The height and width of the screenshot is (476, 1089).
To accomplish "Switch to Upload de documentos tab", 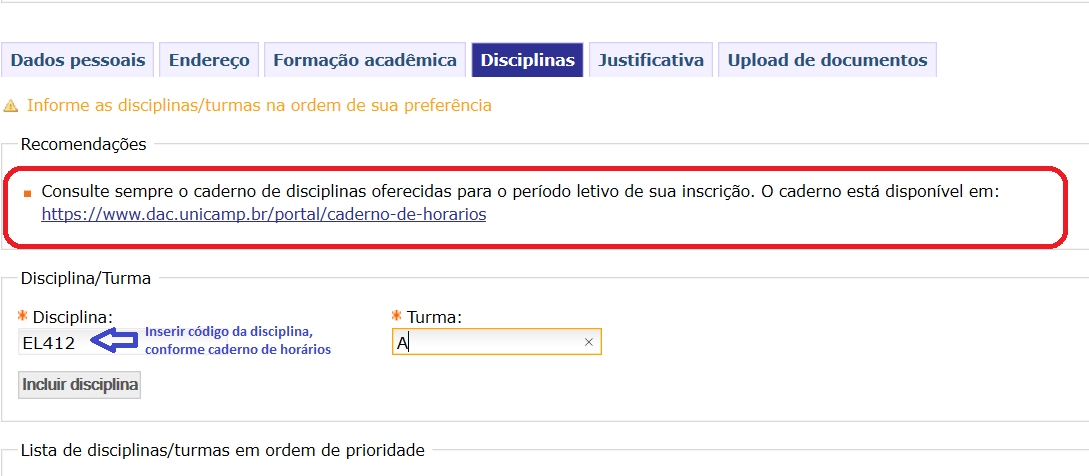I will click(x=827, y=60).
